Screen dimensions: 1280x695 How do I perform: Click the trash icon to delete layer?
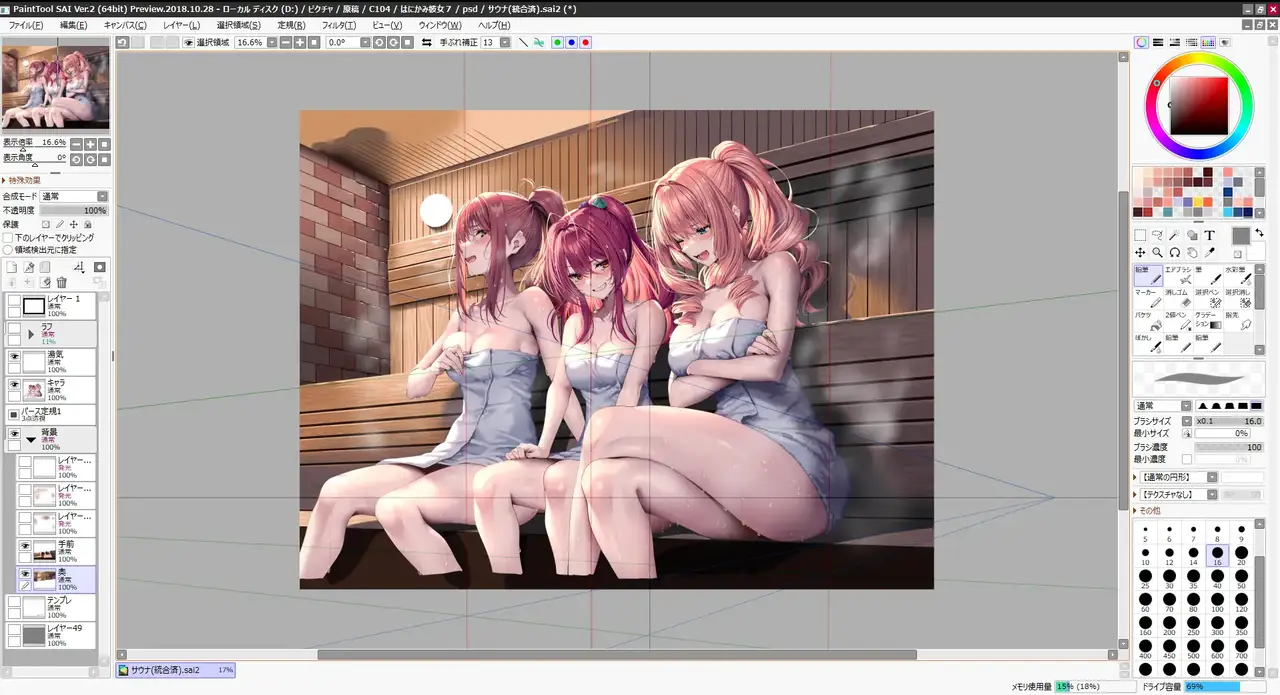[62, 283]
